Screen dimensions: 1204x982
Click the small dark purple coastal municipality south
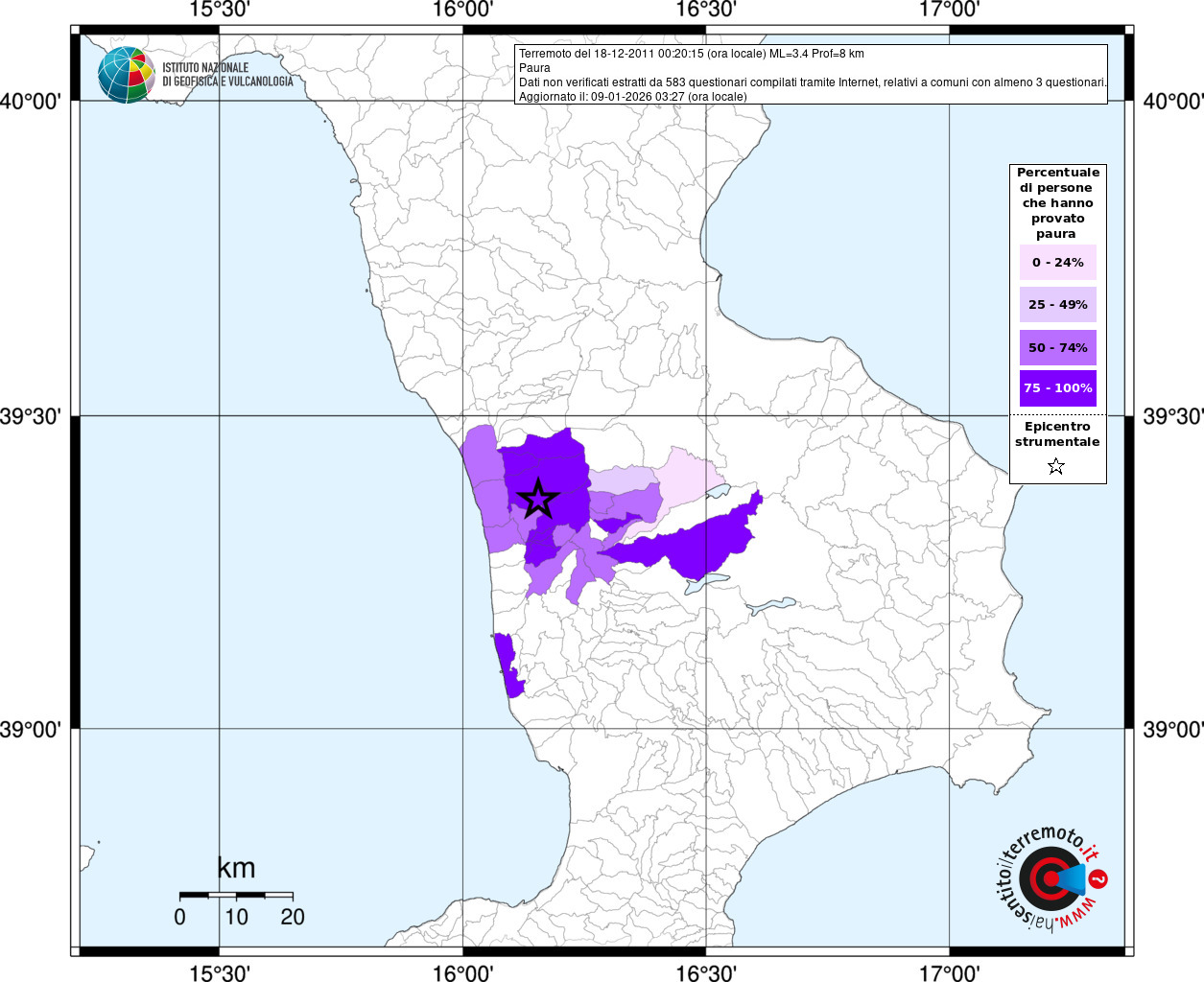pos(509,666)
